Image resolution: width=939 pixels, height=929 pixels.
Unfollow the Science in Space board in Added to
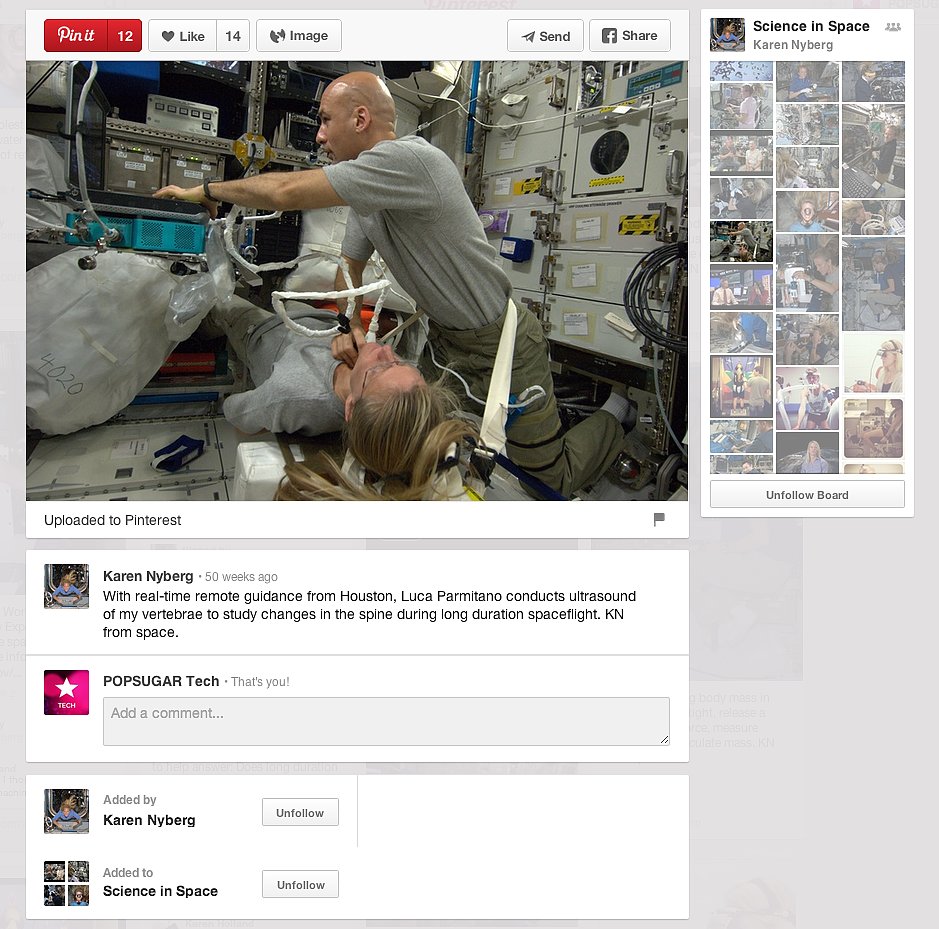click(x=300, y=885)
